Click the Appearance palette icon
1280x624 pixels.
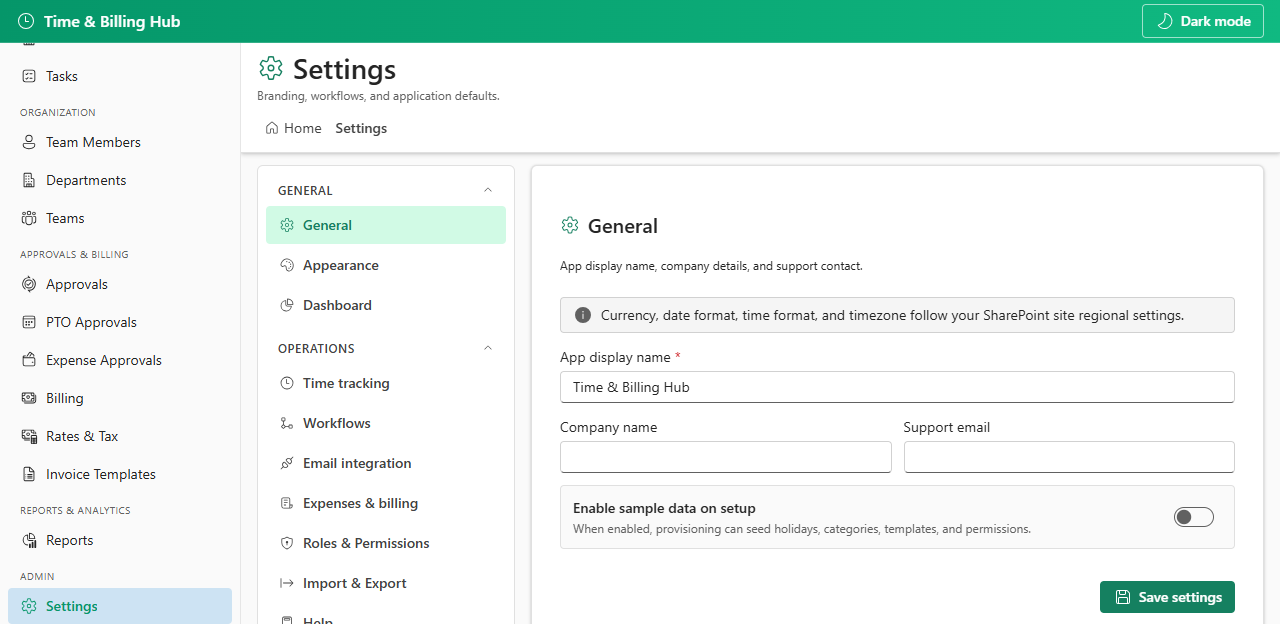287,265
